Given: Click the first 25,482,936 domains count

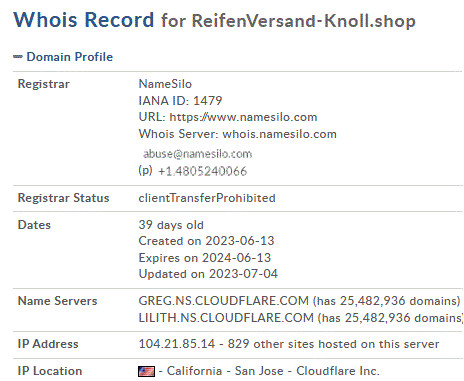Looking at the screenshot, I should point(400,301).
